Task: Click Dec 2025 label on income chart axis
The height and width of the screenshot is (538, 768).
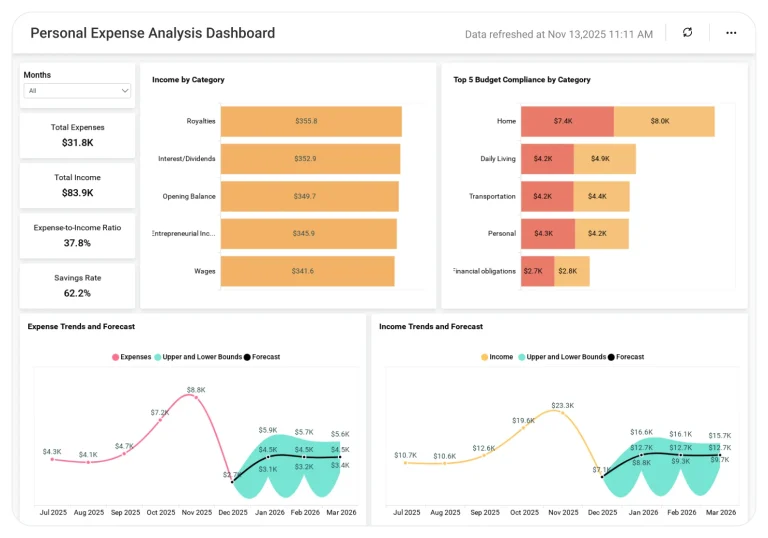Action: (602, 512)
